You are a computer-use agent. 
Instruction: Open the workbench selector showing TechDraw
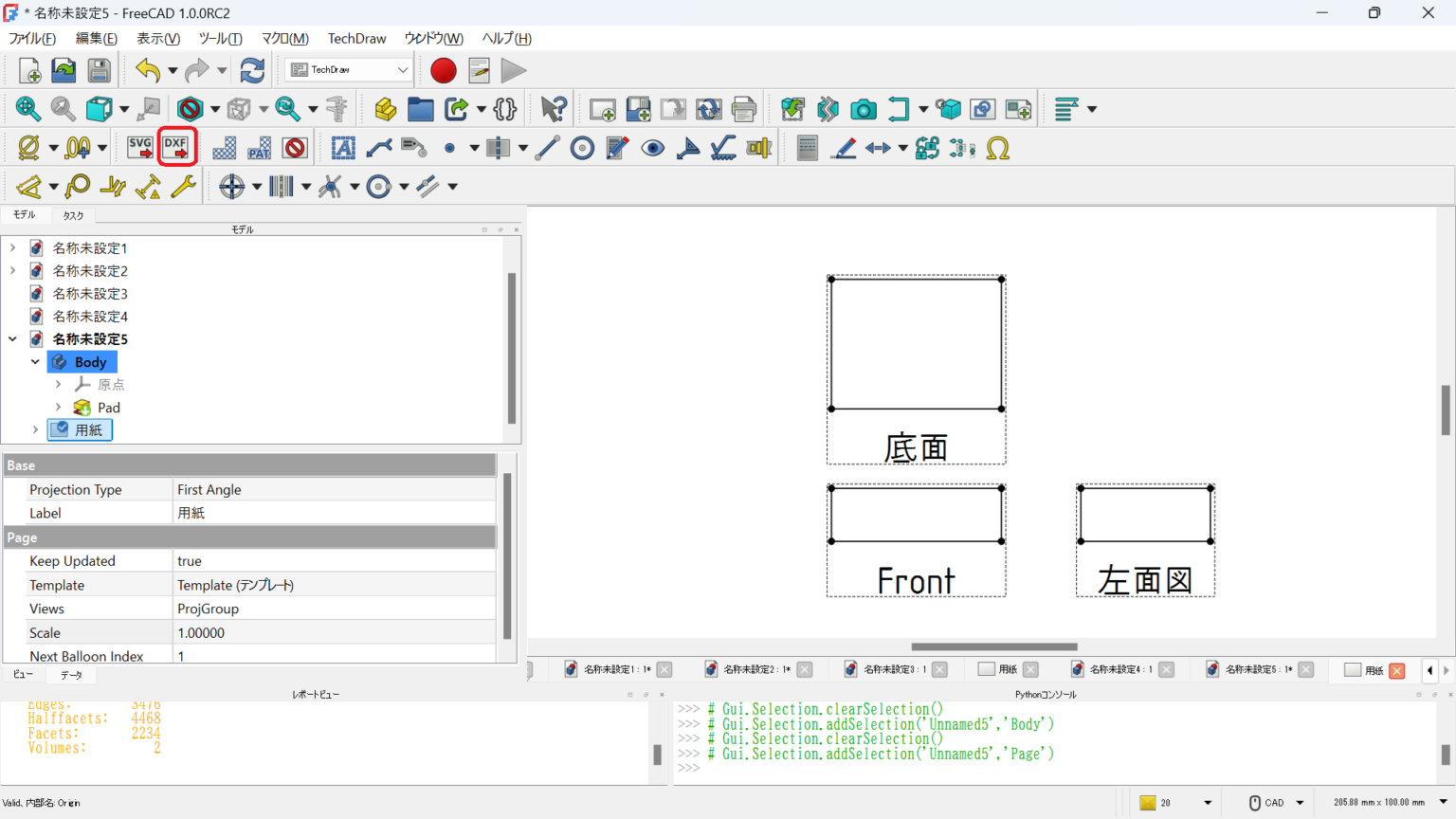346,69
